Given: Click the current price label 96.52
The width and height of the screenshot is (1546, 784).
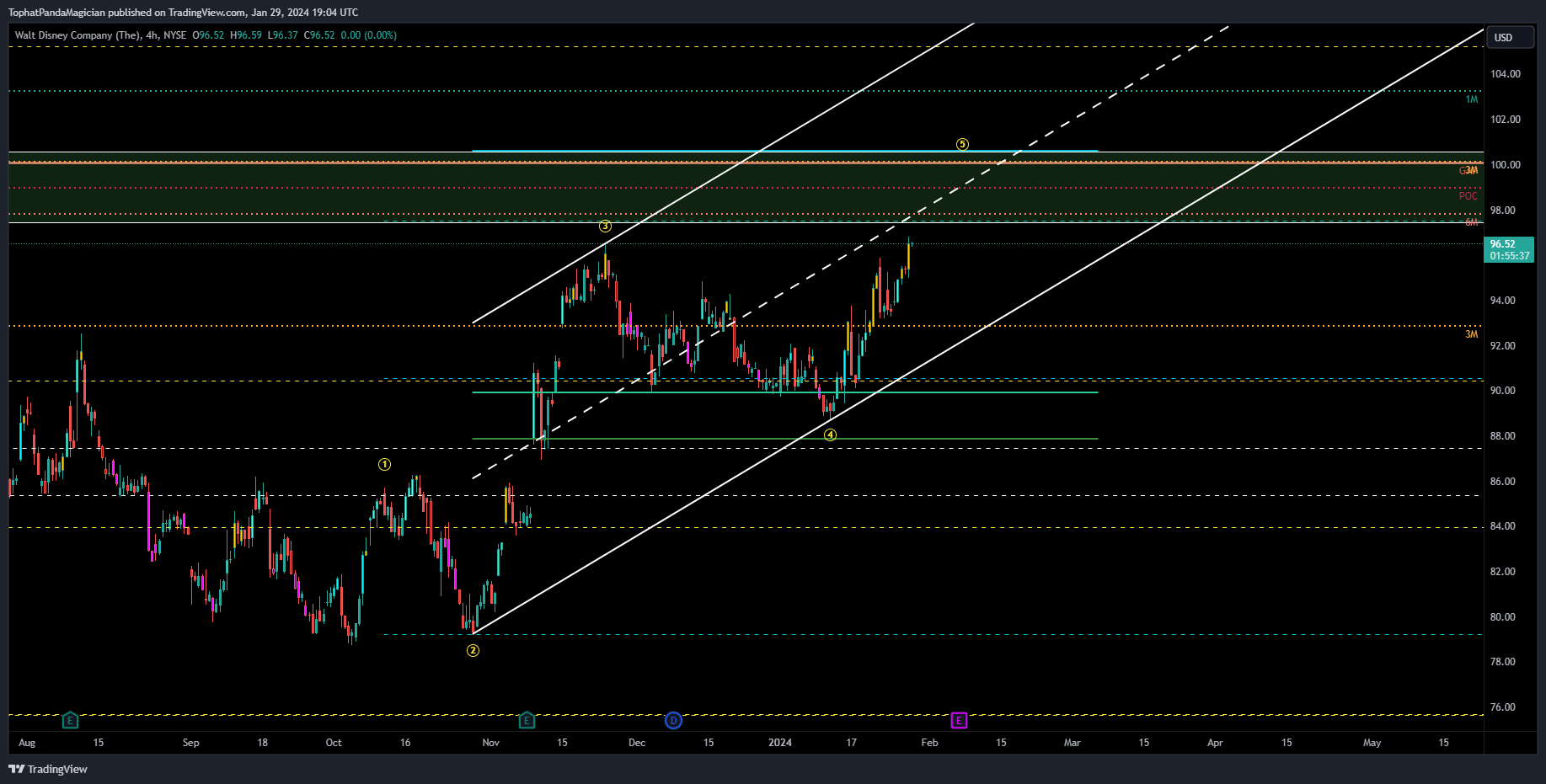Looking at the screenshot, I should coord(1508,250).
